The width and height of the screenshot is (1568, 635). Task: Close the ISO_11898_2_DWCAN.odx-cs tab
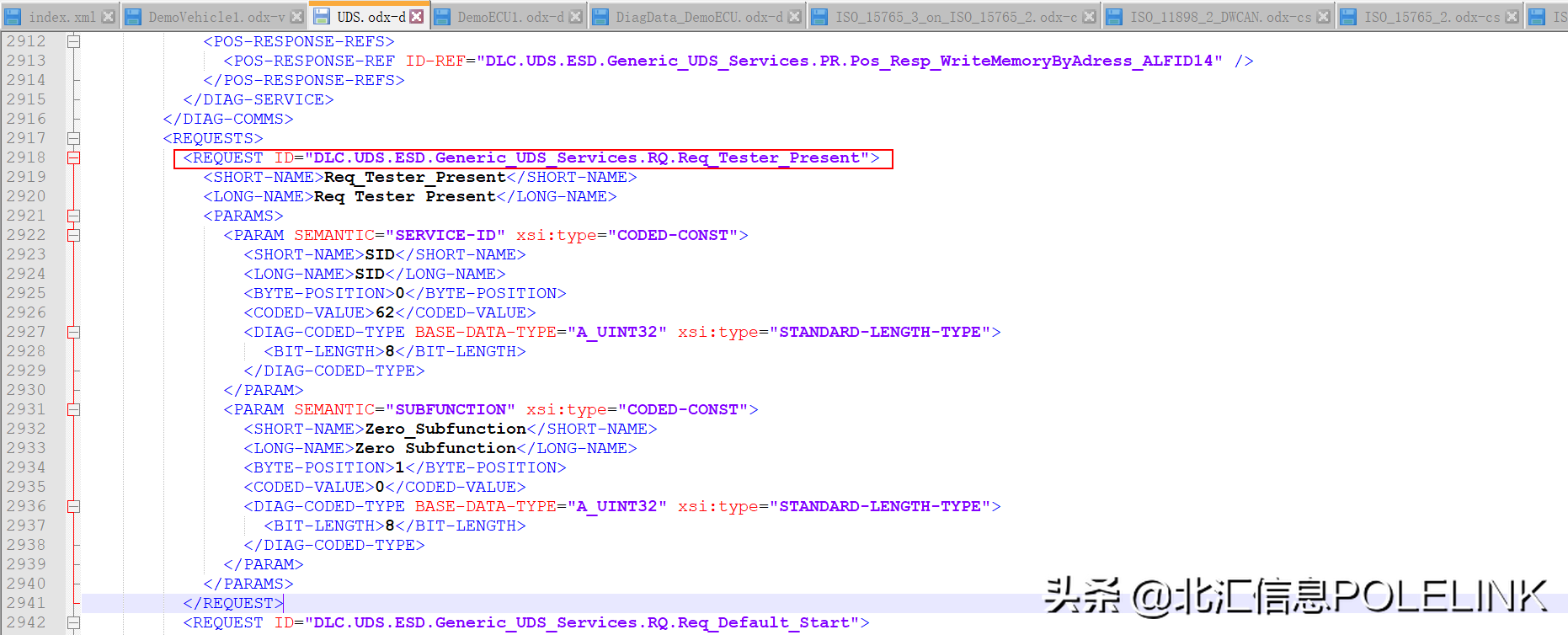[x=1323, y=17]
